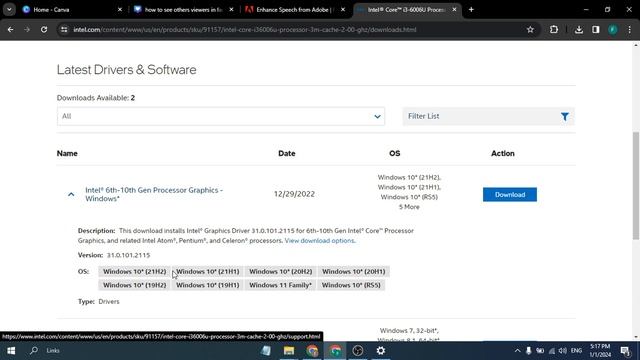
Task: Open the notification center icon
Action: [625, 351]
